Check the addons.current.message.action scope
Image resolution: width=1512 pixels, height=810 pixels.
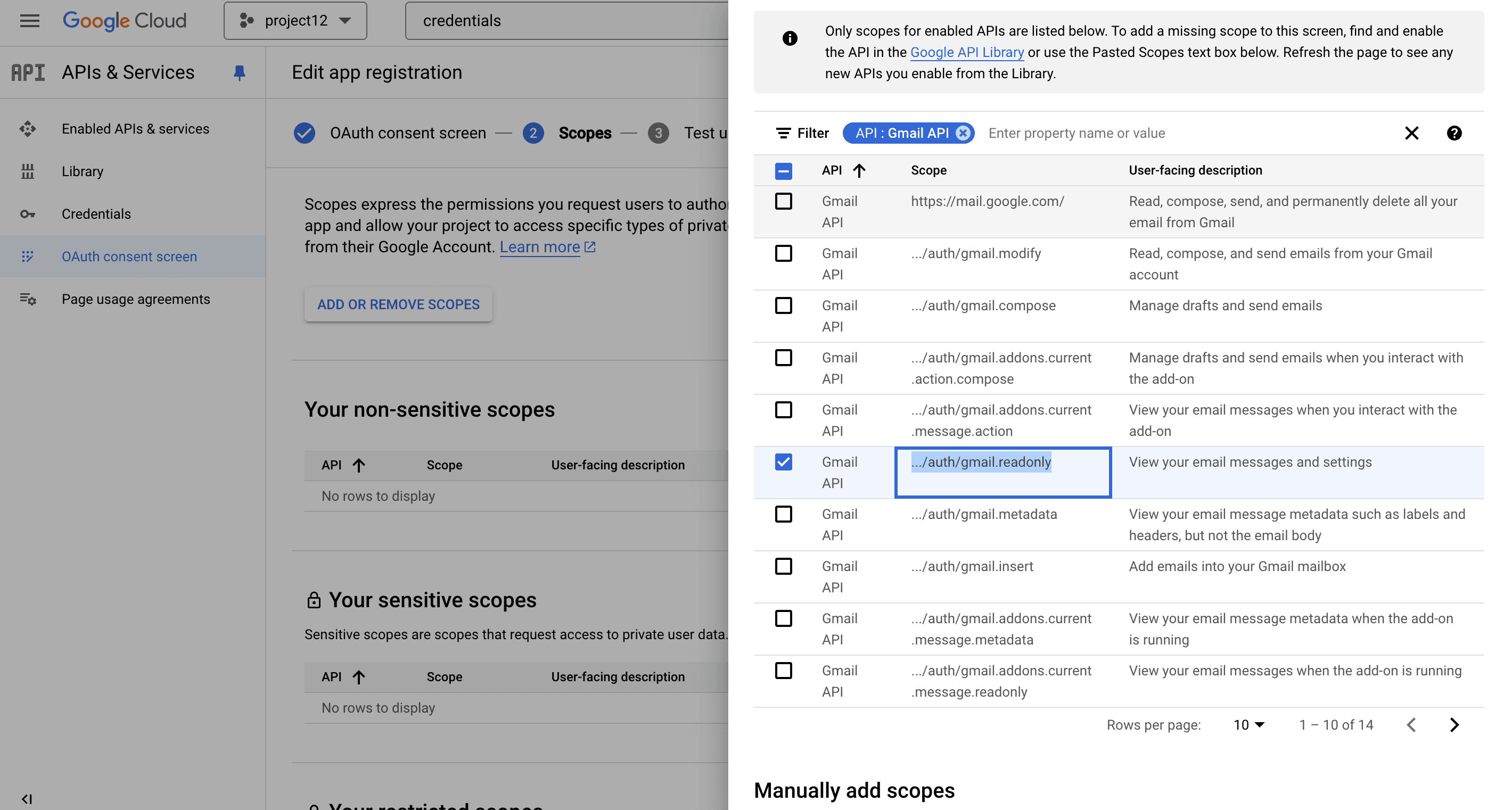tap(783, 410)
